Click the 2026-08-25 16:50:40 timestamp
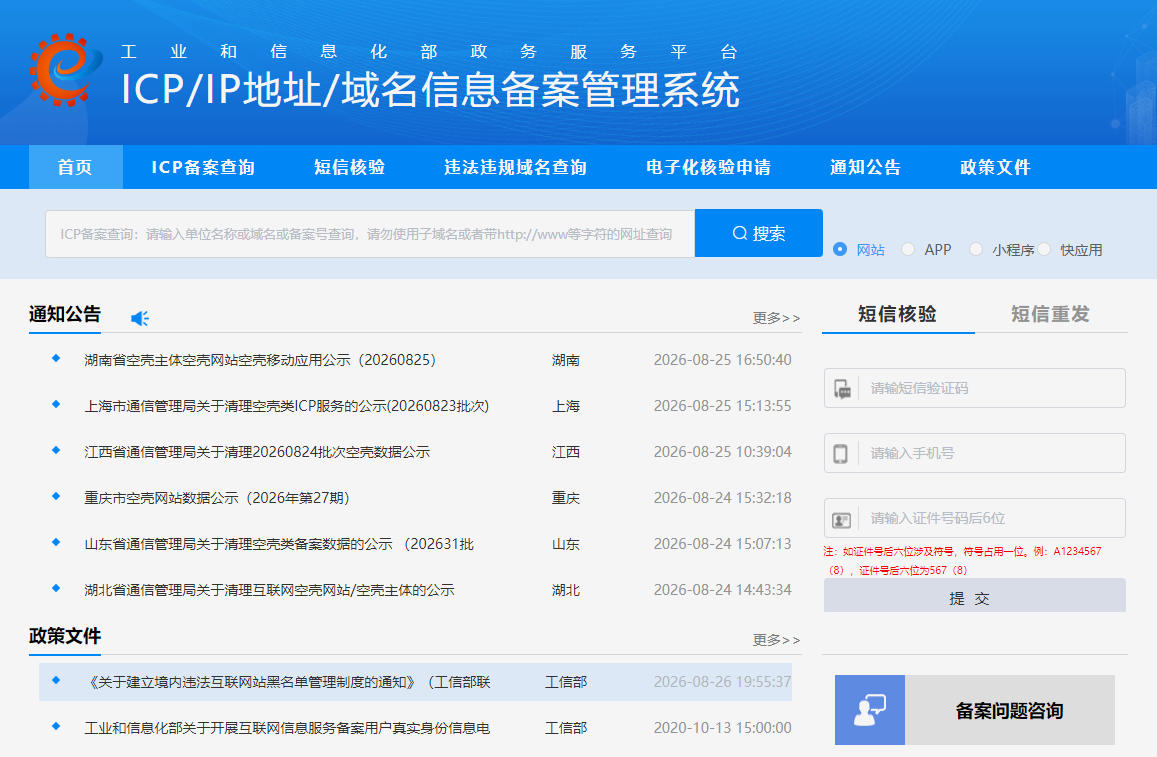 tap(722, 360)
